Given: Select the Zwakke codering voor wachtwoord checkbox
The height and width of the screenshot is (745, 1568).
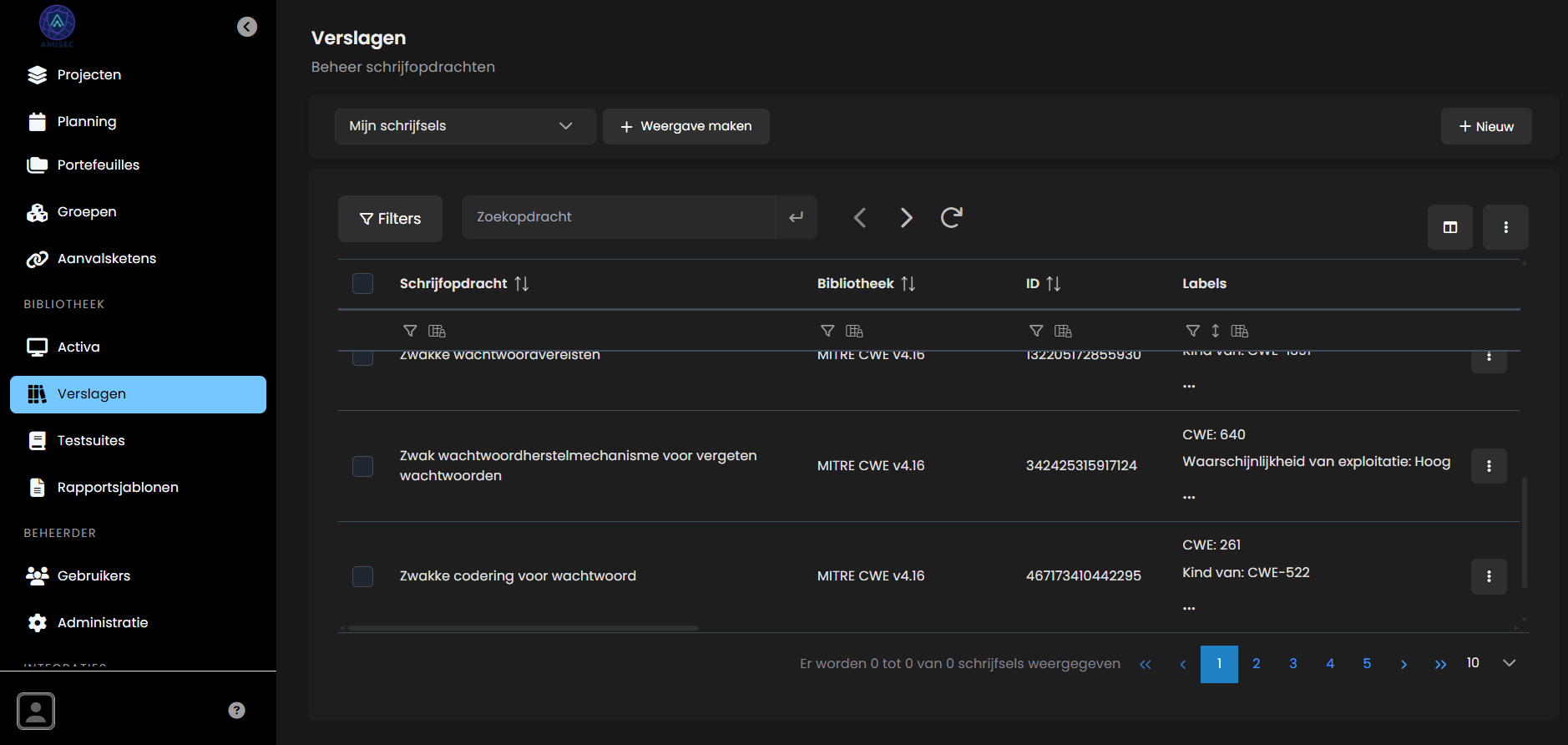Looking at the screenshot, I should click(362, 576).
